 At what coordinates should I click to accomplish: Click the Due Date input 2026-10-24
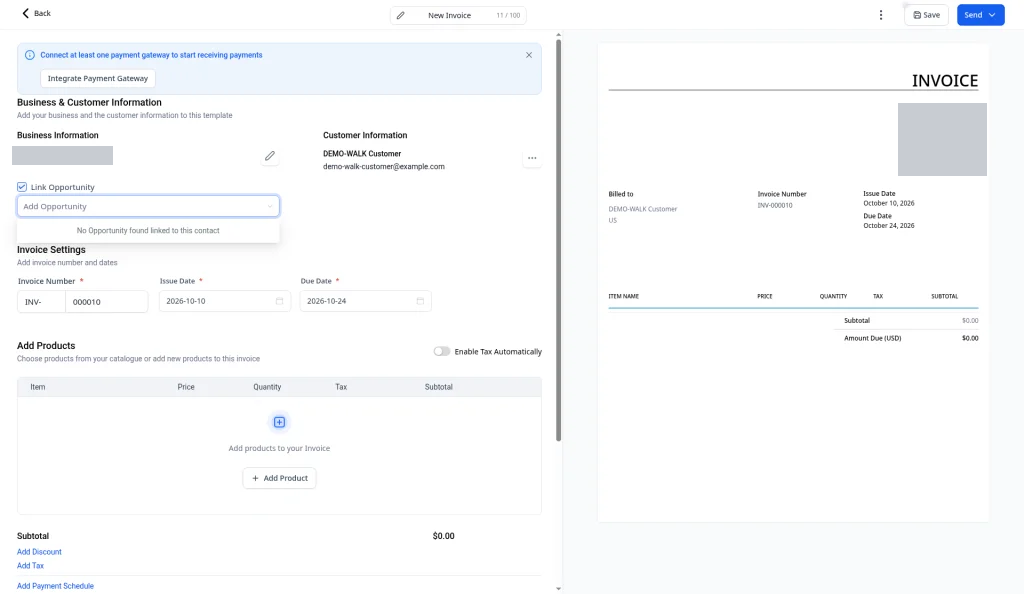[366, 301]
